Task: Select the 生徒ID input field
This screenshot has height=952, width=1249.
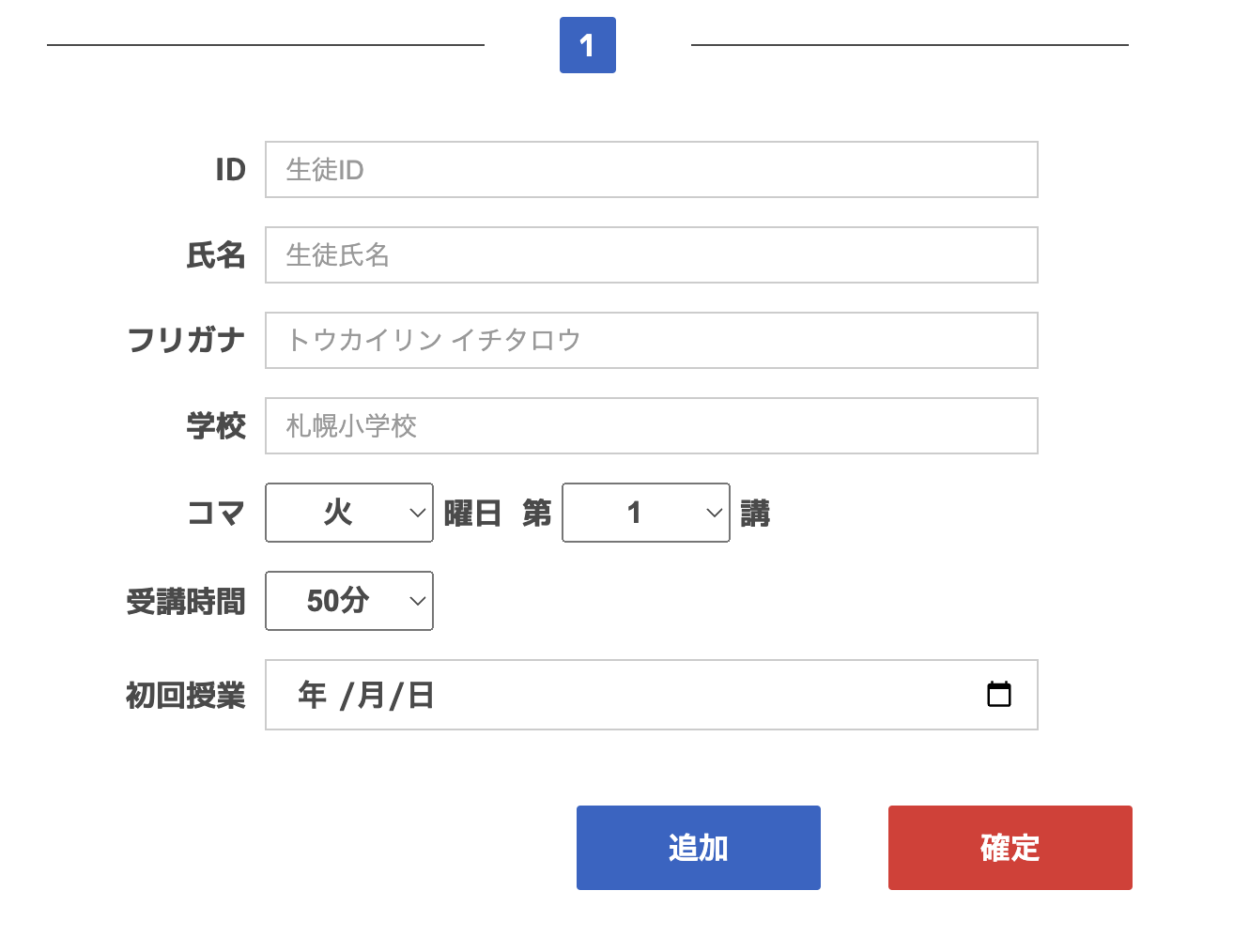Action: coord(651,170)
